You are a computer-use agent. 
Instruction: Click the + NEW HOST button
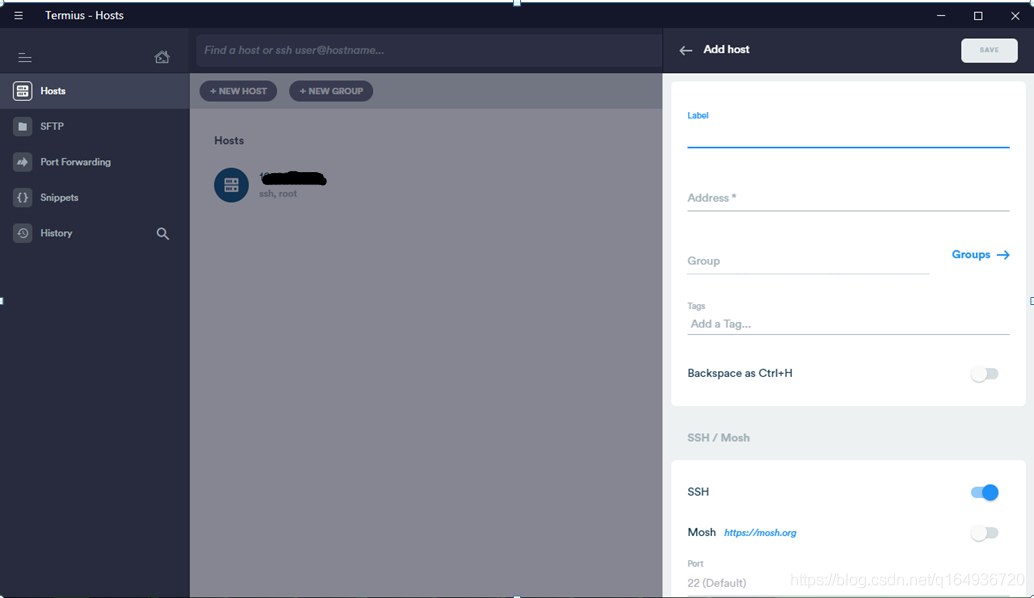click(238, 91)
